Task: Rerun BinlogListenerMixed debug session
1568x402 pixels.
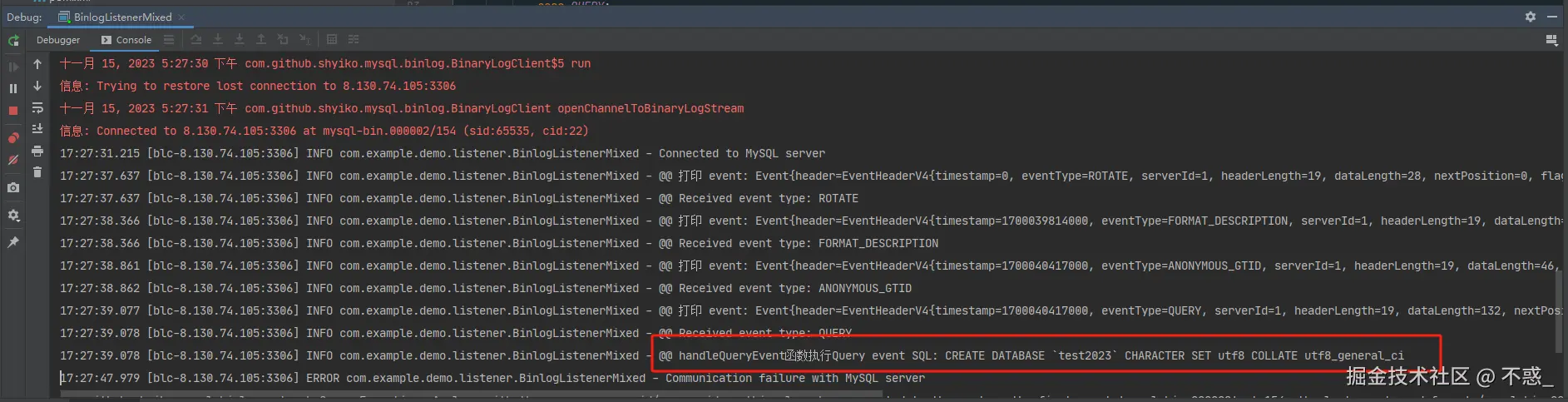Action: [13, 40]
